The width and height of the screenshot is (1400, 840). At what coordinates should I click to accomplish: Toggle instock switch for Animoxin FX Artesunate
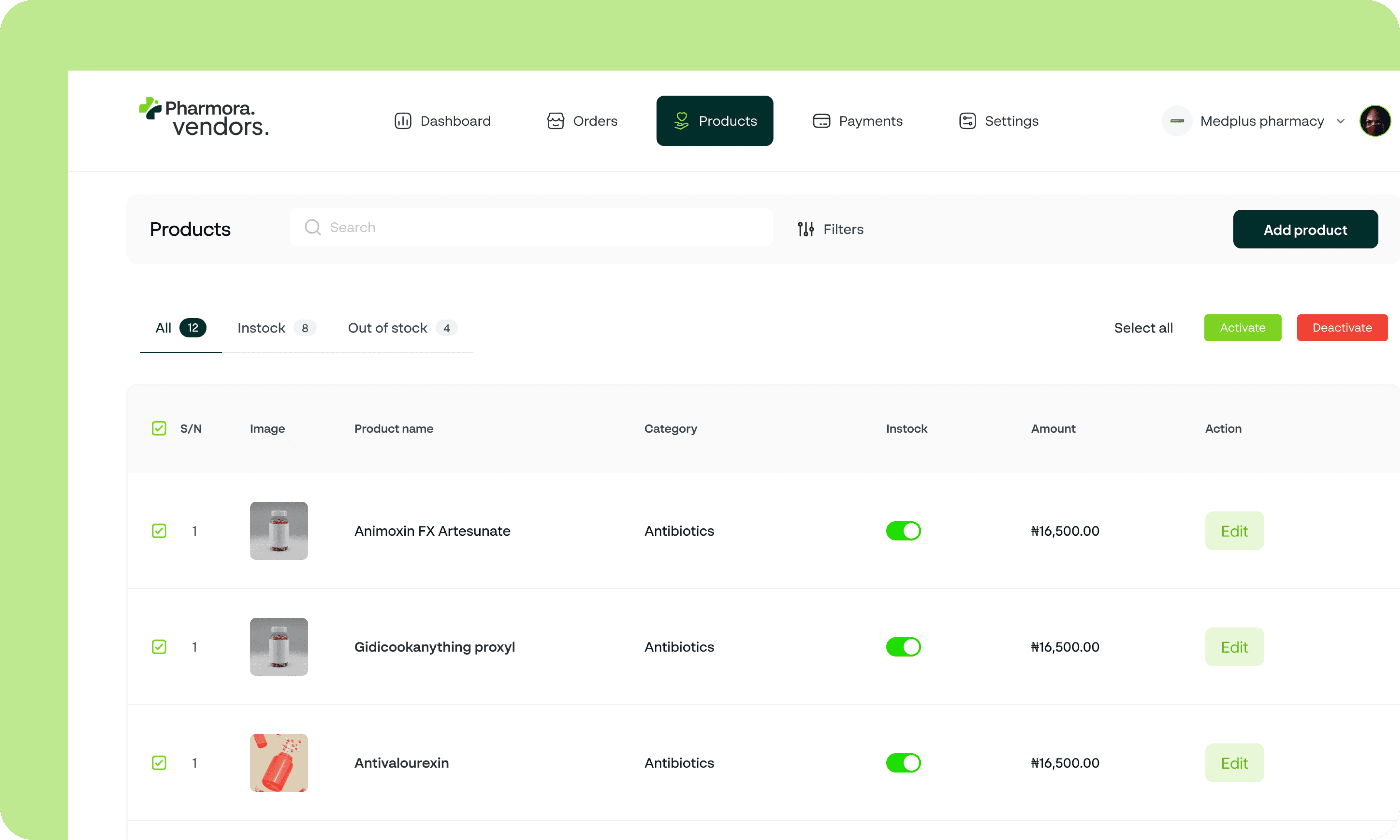coord(903,530)
